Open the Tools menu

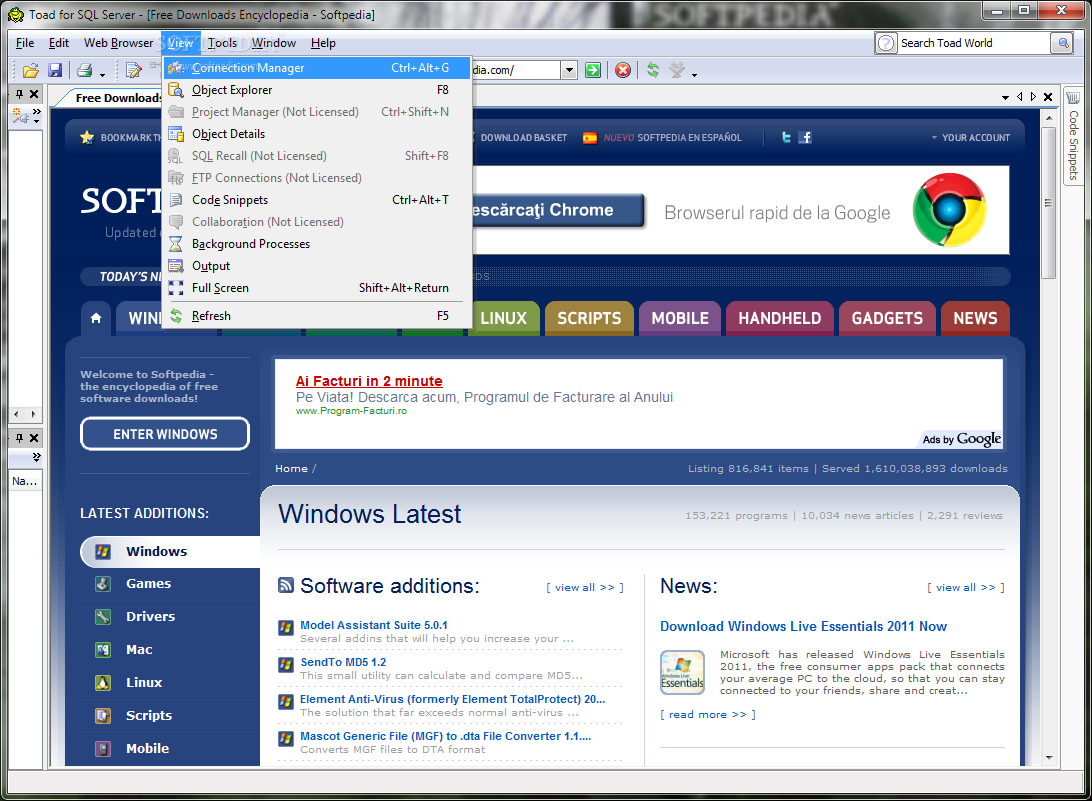click(222, 43)
